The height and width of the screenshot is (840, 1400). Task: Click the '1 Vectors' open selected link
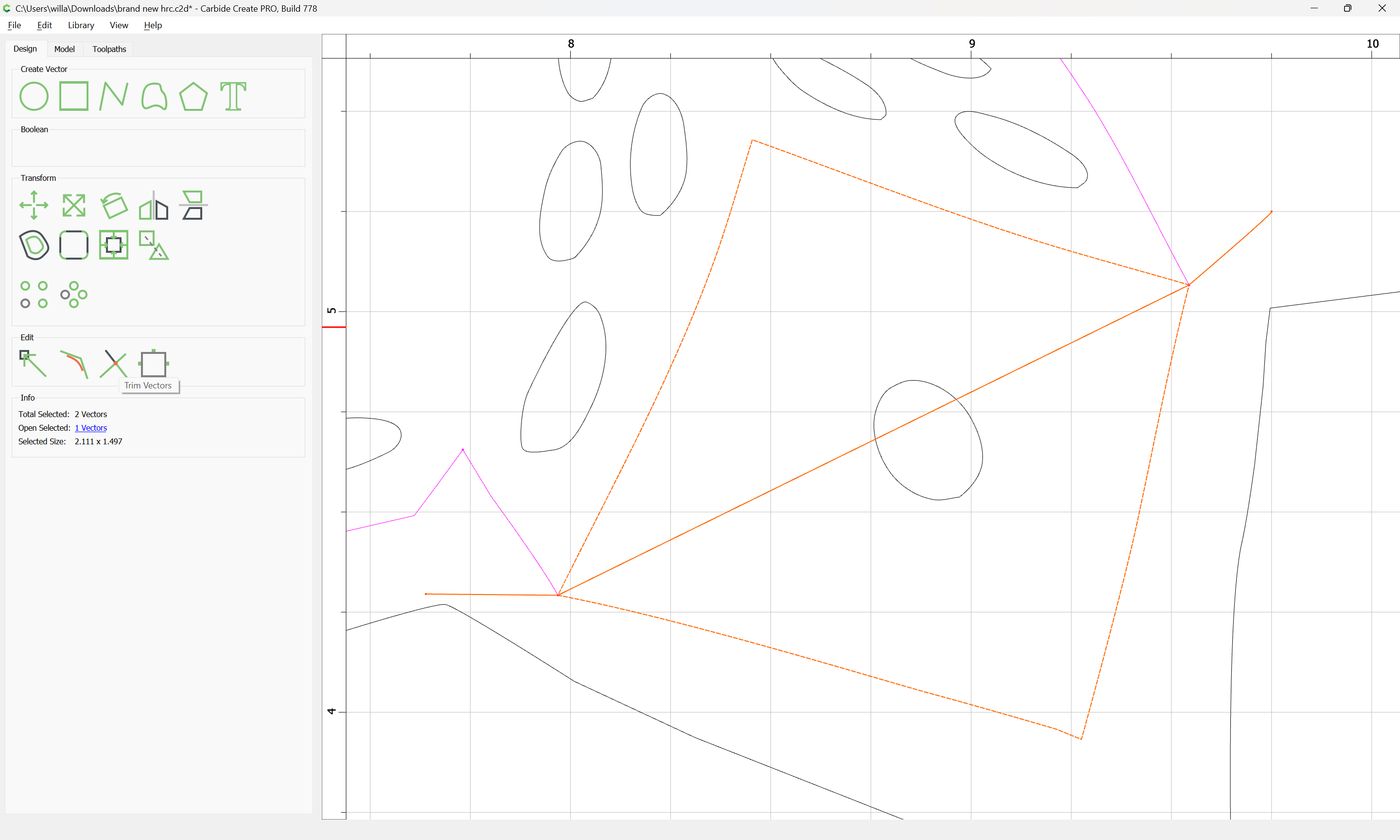(x=90, y=428)
